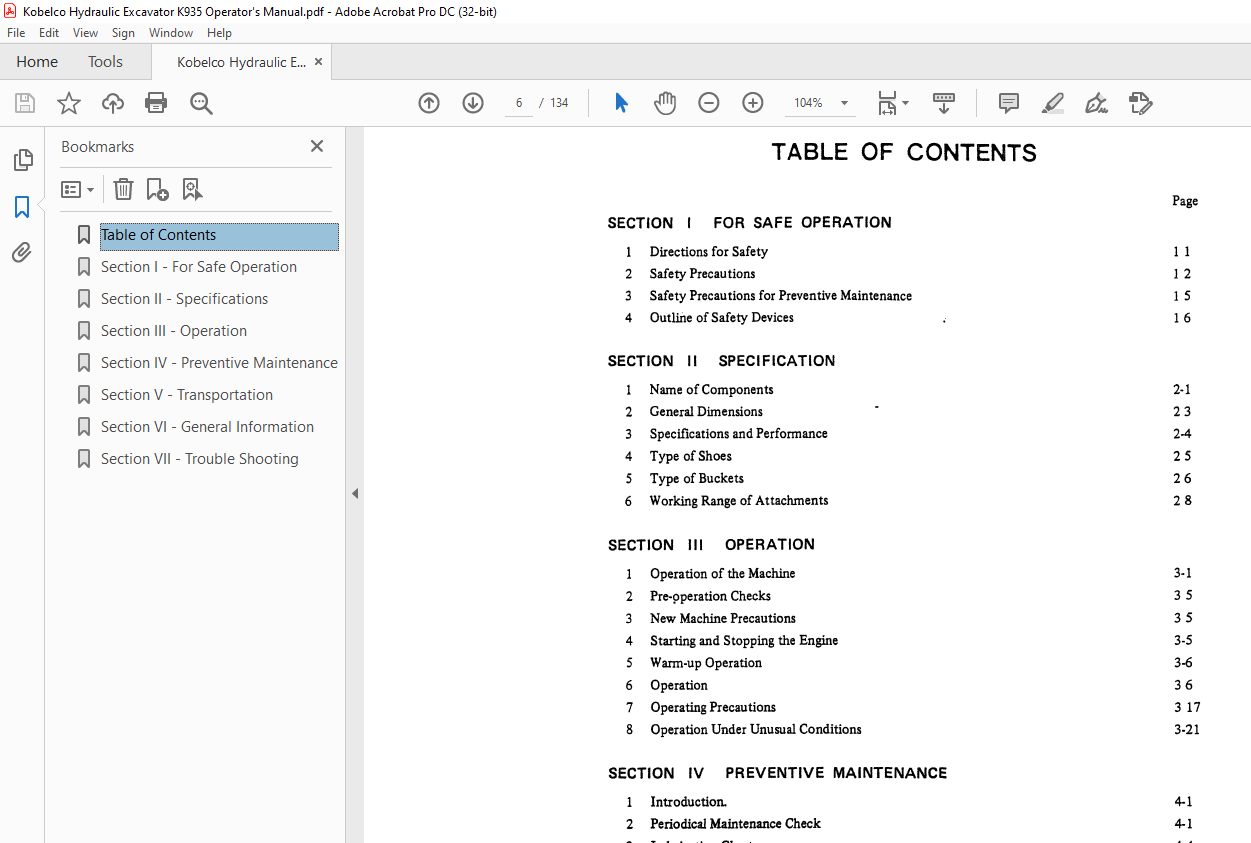Viewport: 1251px width, 843px height.
Task: Open the View menu
Action: click(86, 33)
